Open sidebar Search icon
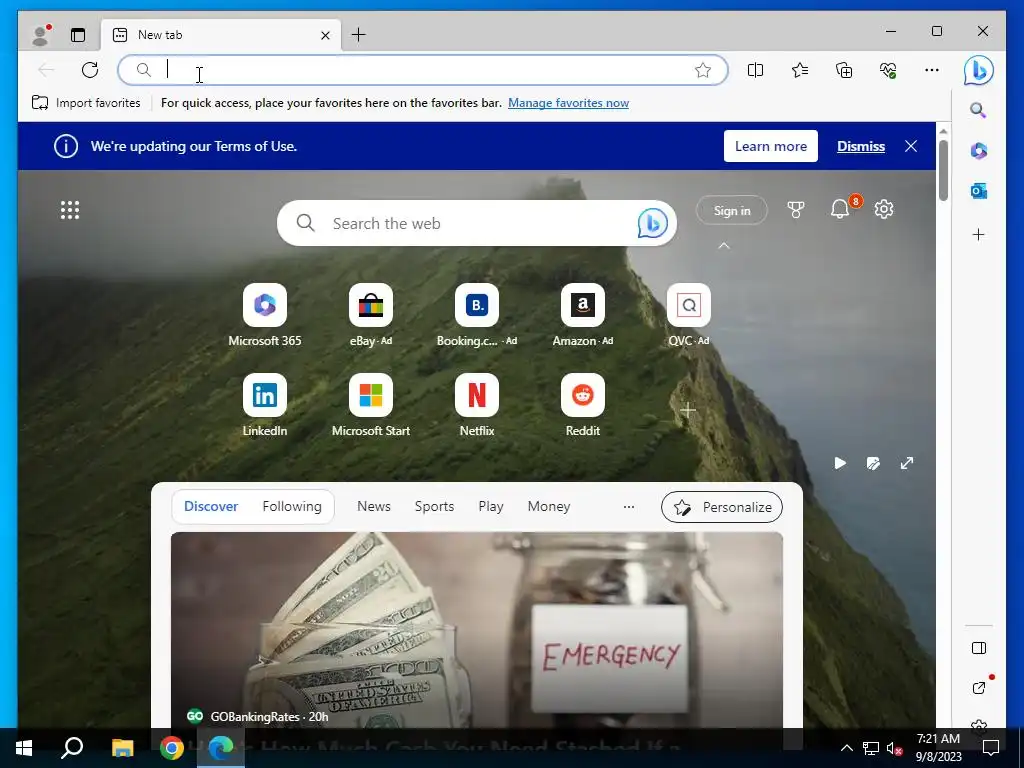Image resolution: width=1024 pixels, height=768 pixels. 978,110
